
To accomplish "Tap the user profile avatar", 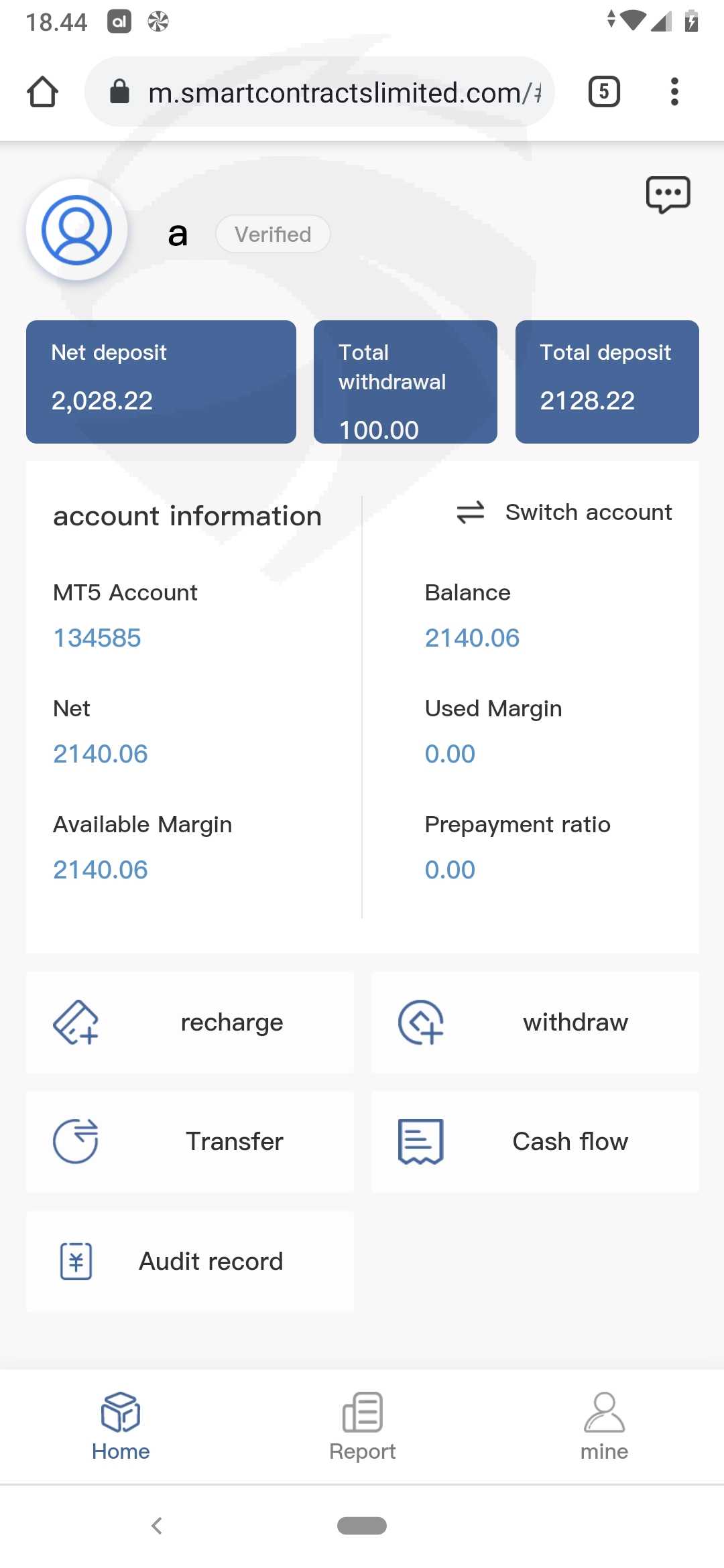I will [x=76, y=230].
